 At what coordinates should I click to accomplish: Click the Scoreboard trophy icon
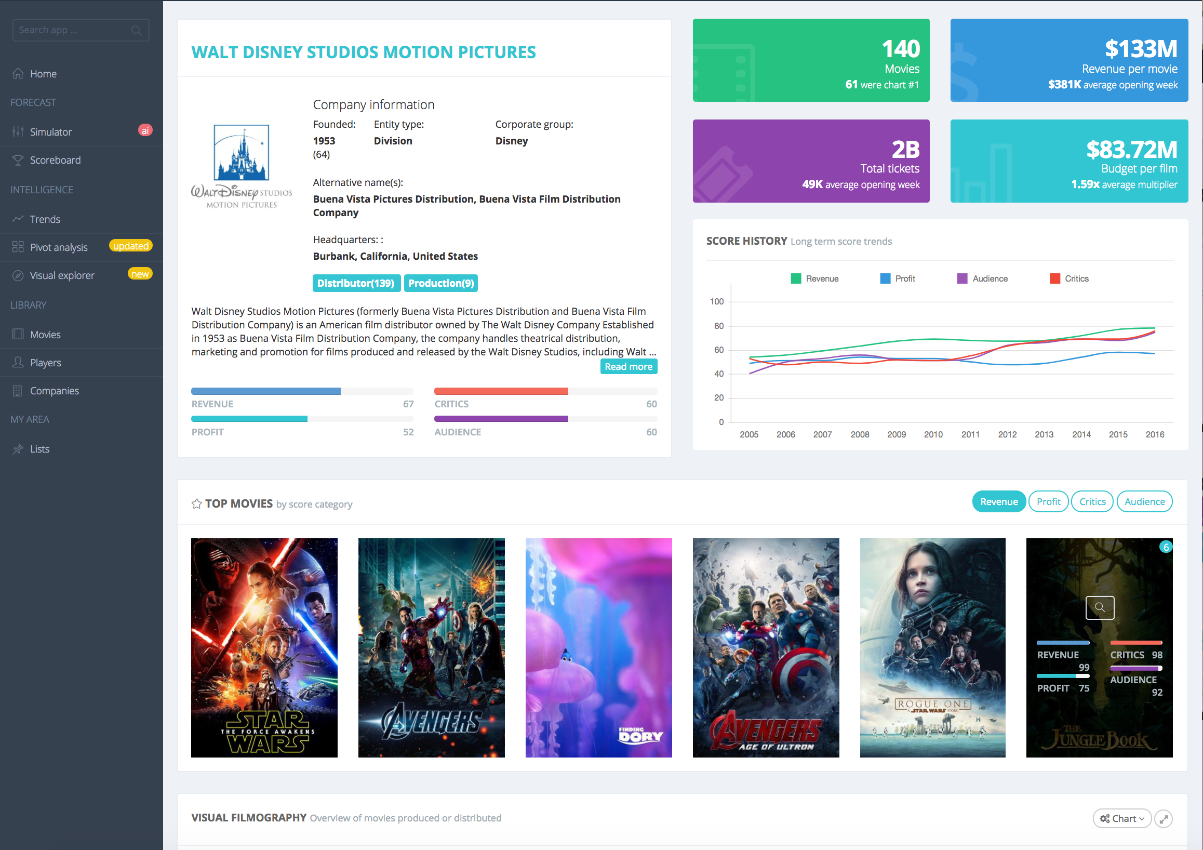click(18, 160)
